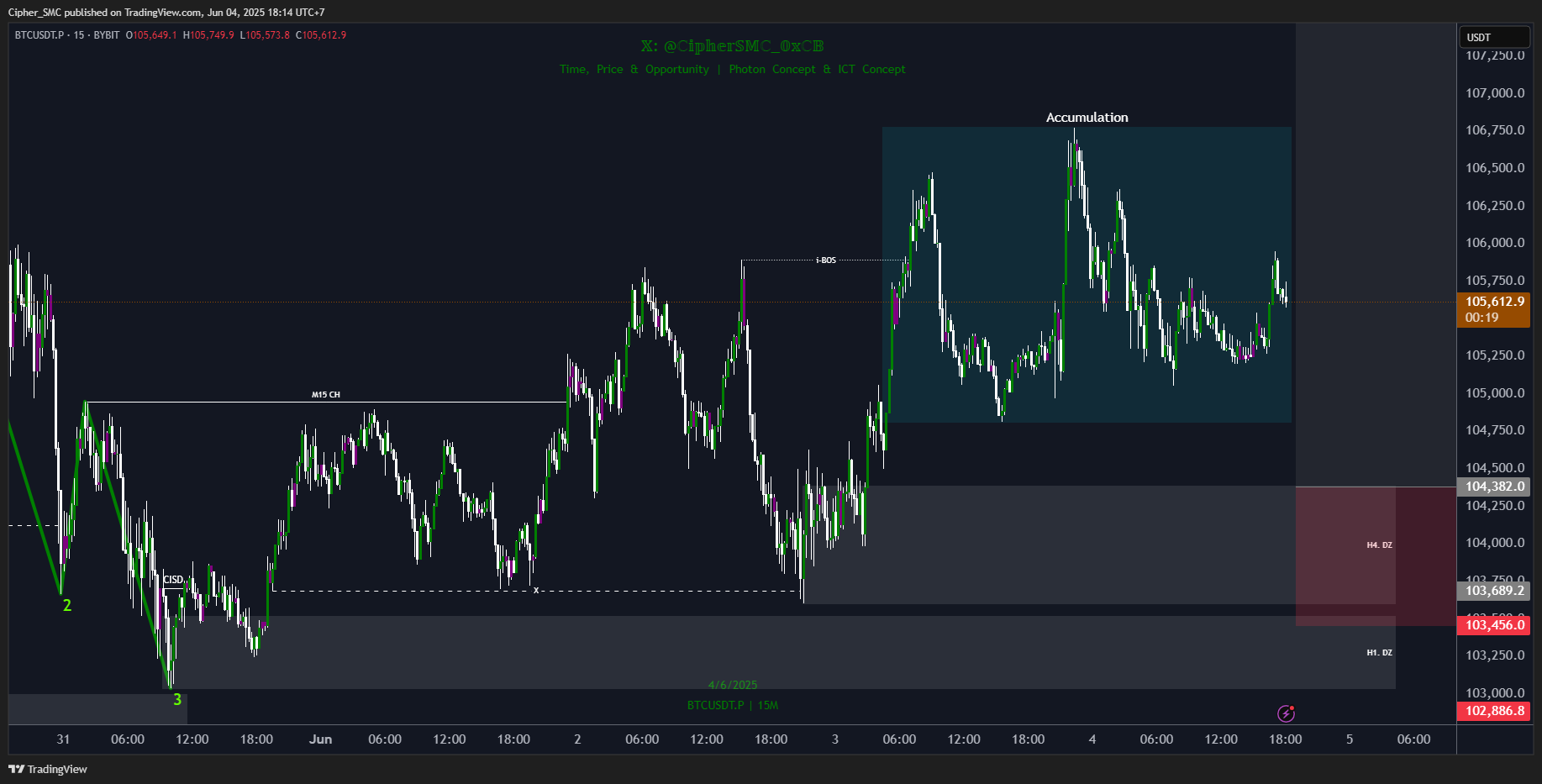The width and height of the screenshot is (1542, 784).
Task: Click the countdown timer 00:19
Action: coord(1481,318)
